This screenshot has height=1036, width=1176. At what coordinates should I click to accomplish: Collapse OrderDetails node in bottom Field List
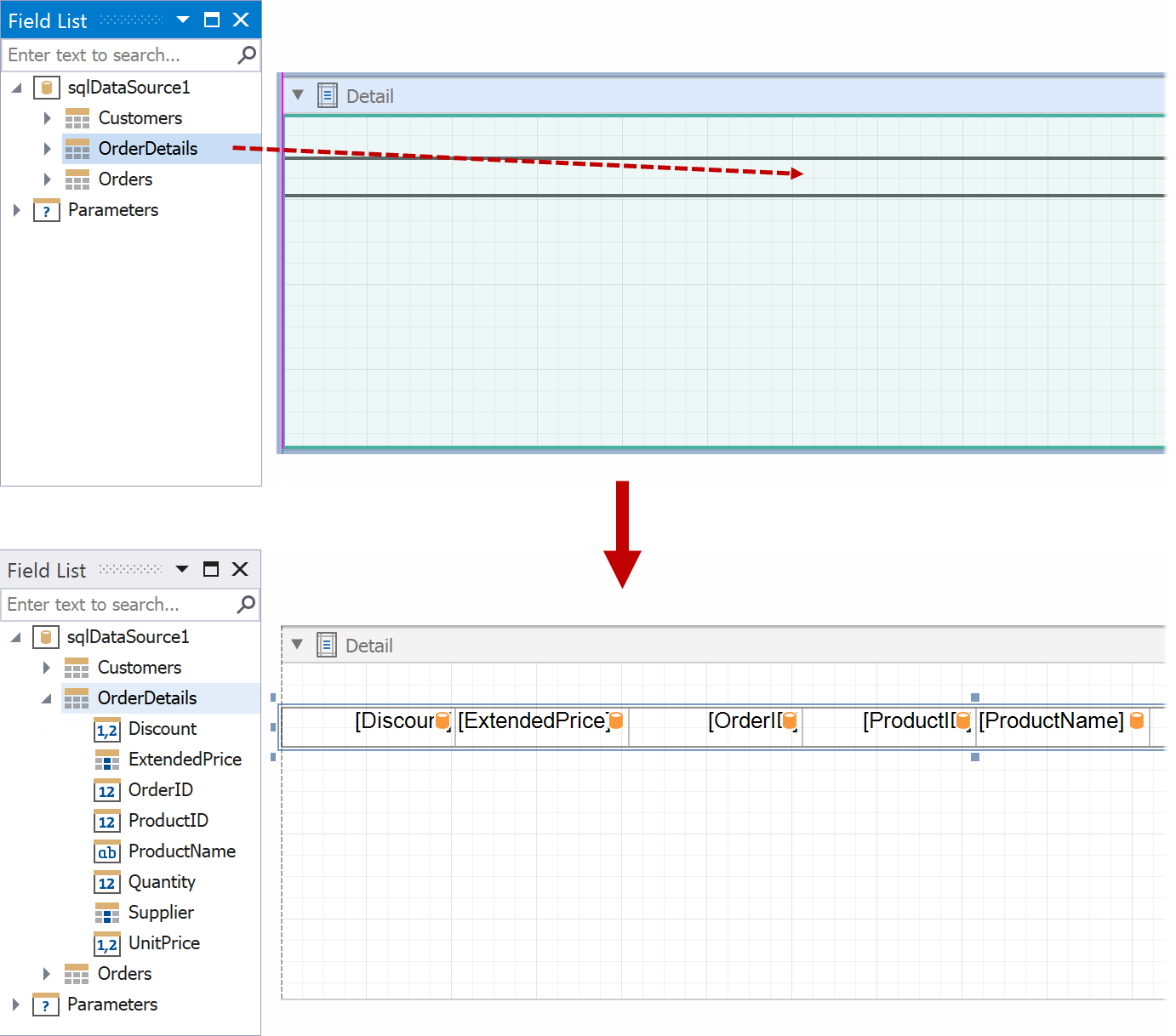point(46,699)
